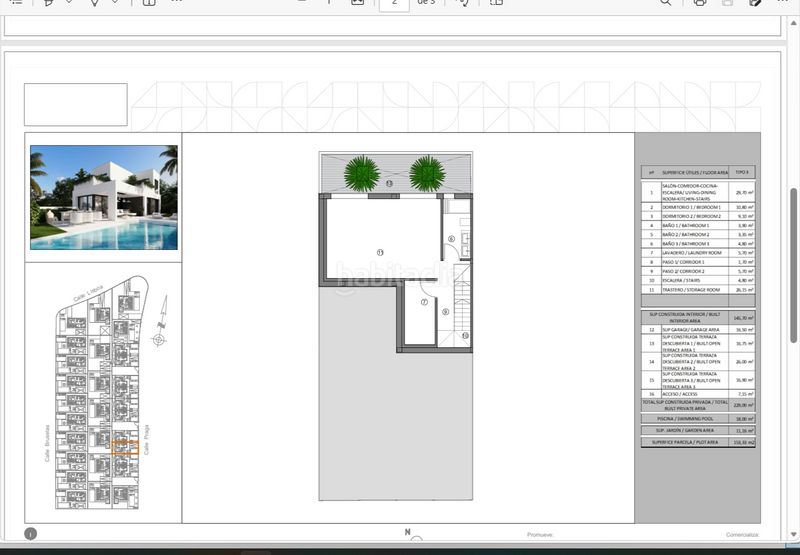The width and height of the screenshot is (800, 555).
Task: Click the 'SUPERFICIE ÚTILES / FLOOR AREA' header
Action: 695,172
